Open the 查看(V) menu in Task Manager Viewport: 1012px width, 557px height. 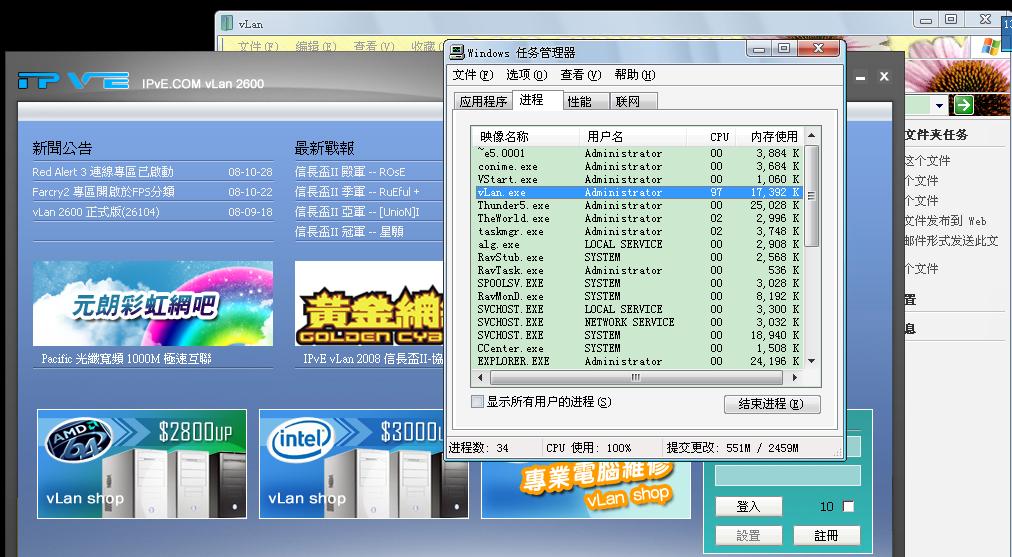coord(580,75)
